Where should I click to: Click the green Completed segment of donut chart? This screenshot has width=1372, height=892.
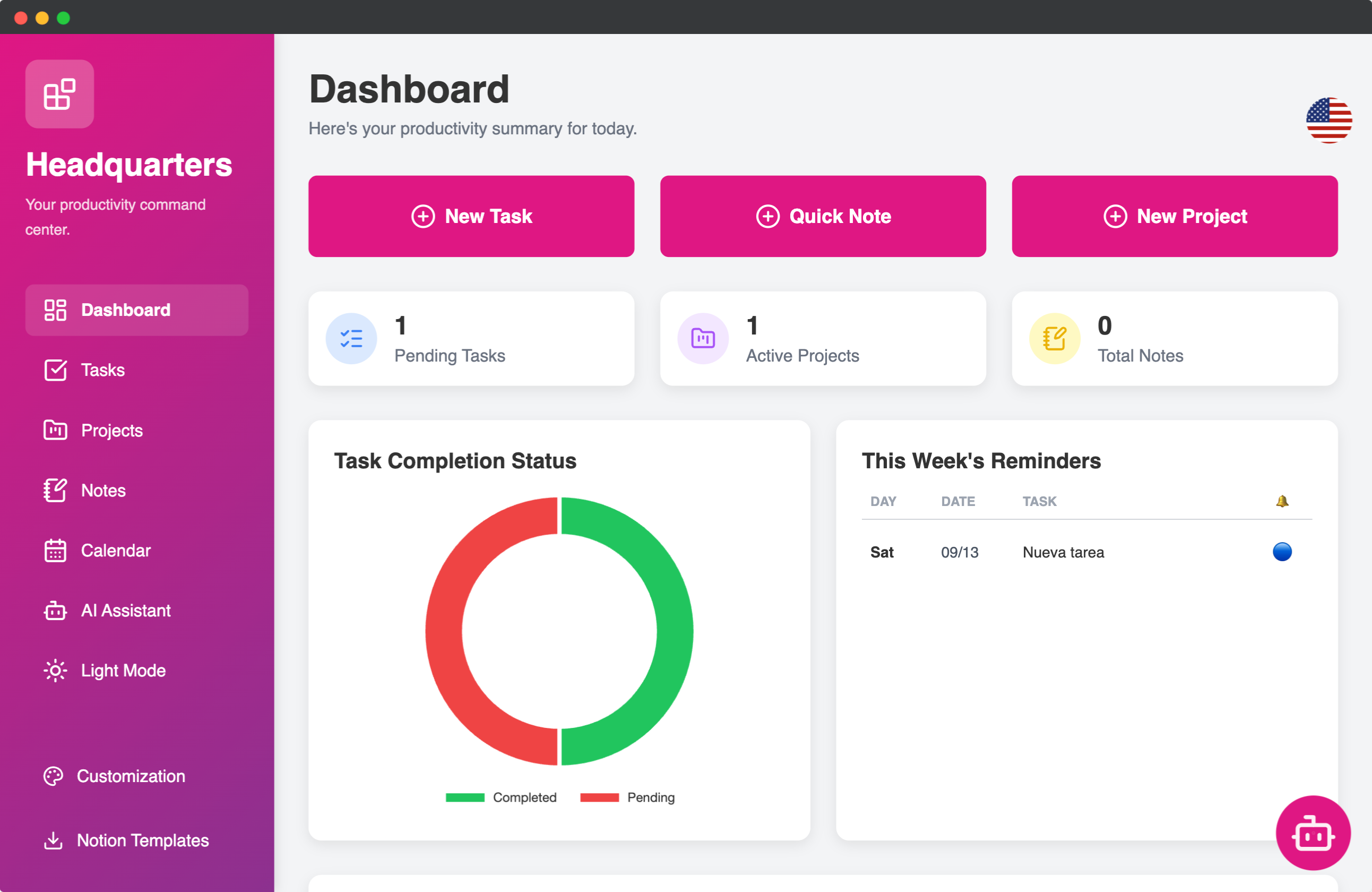point(675,631)
